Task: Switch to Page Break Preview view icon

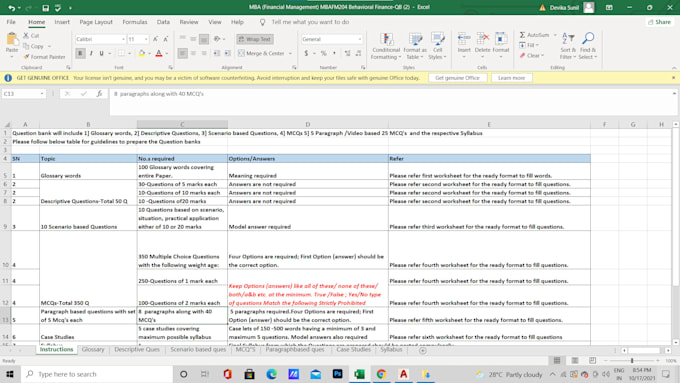Action: [x=592, y=360]
